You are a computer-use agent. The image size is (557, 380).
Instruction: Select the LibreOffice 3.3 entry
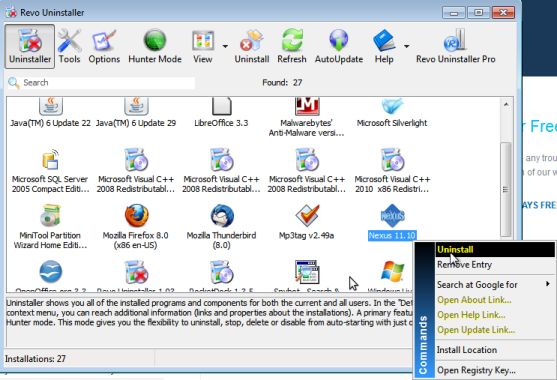coord(221,112)
